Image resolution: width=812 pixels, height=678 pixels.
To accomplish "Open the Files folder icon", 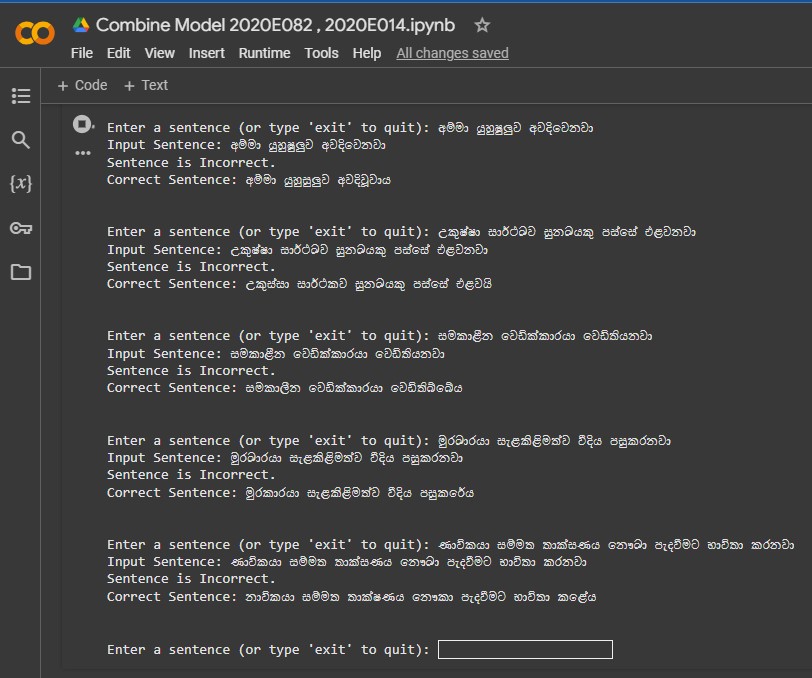I will (20, 272).
